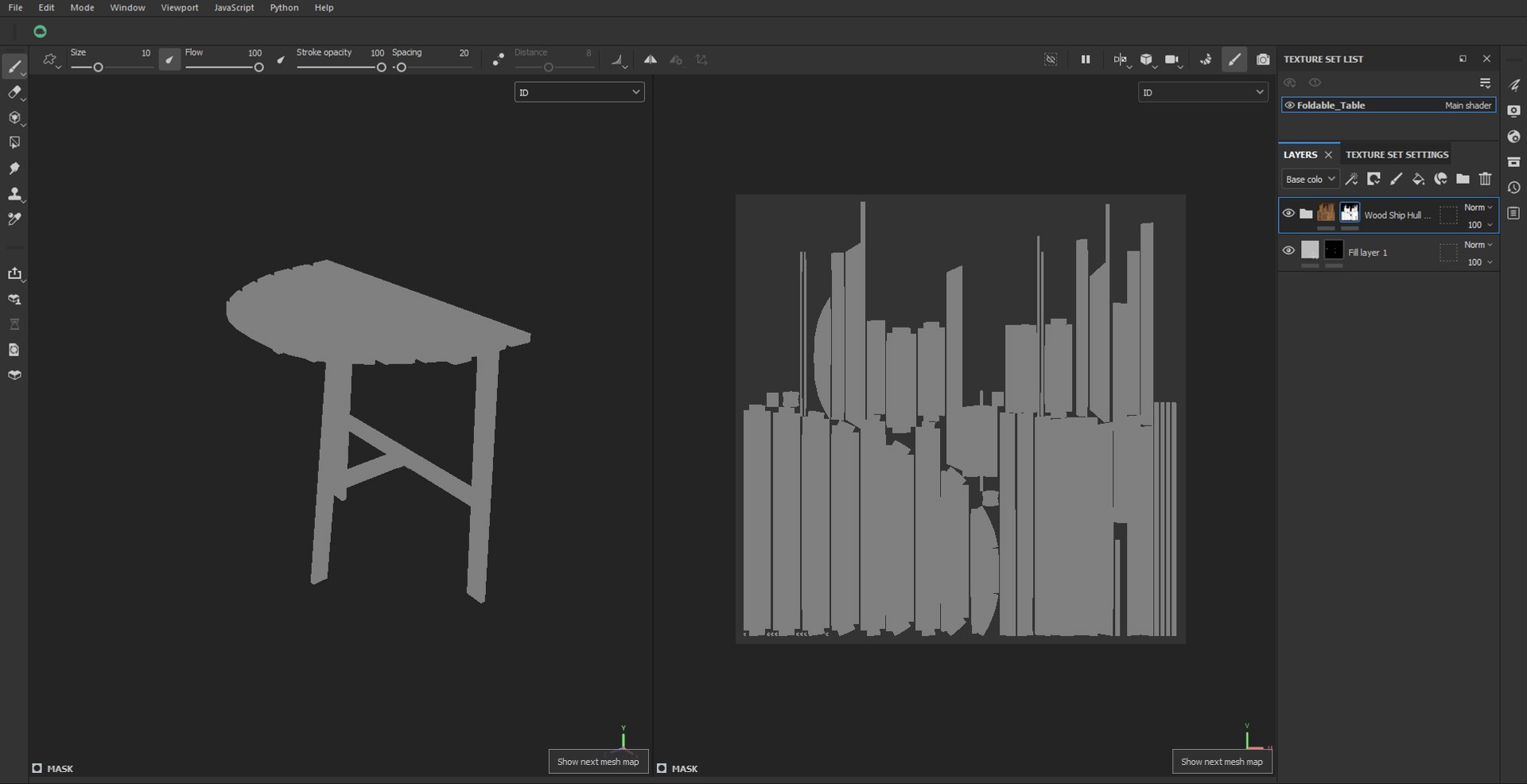This screenshot has height=784, width=1527.
Task: Open the Python menu
Action: (x=284, y=7)
